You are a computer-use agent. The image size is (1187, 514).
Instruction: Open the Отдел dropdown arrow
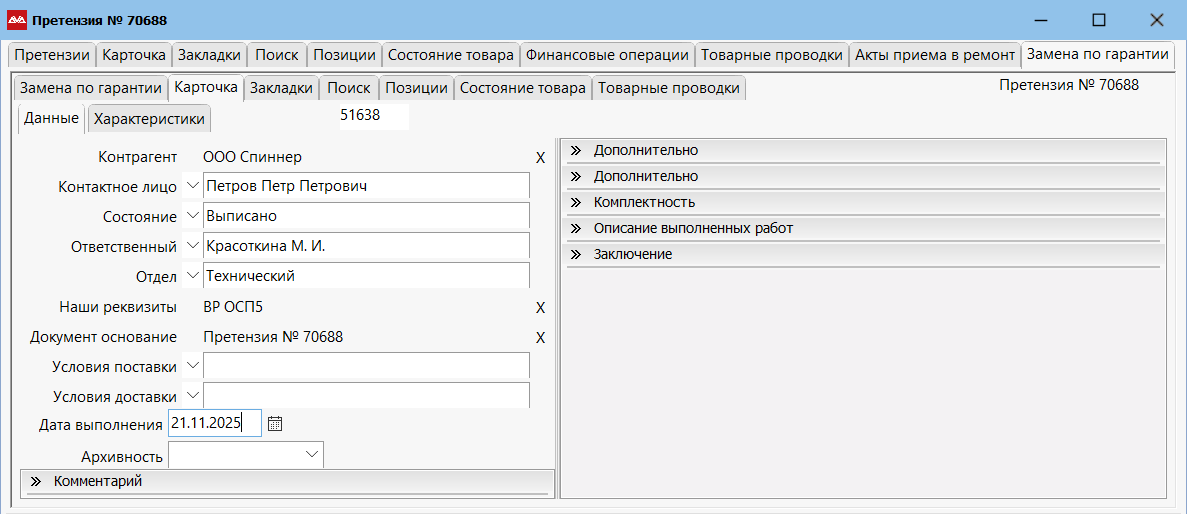pyautogui.click(x=192, y=276)
